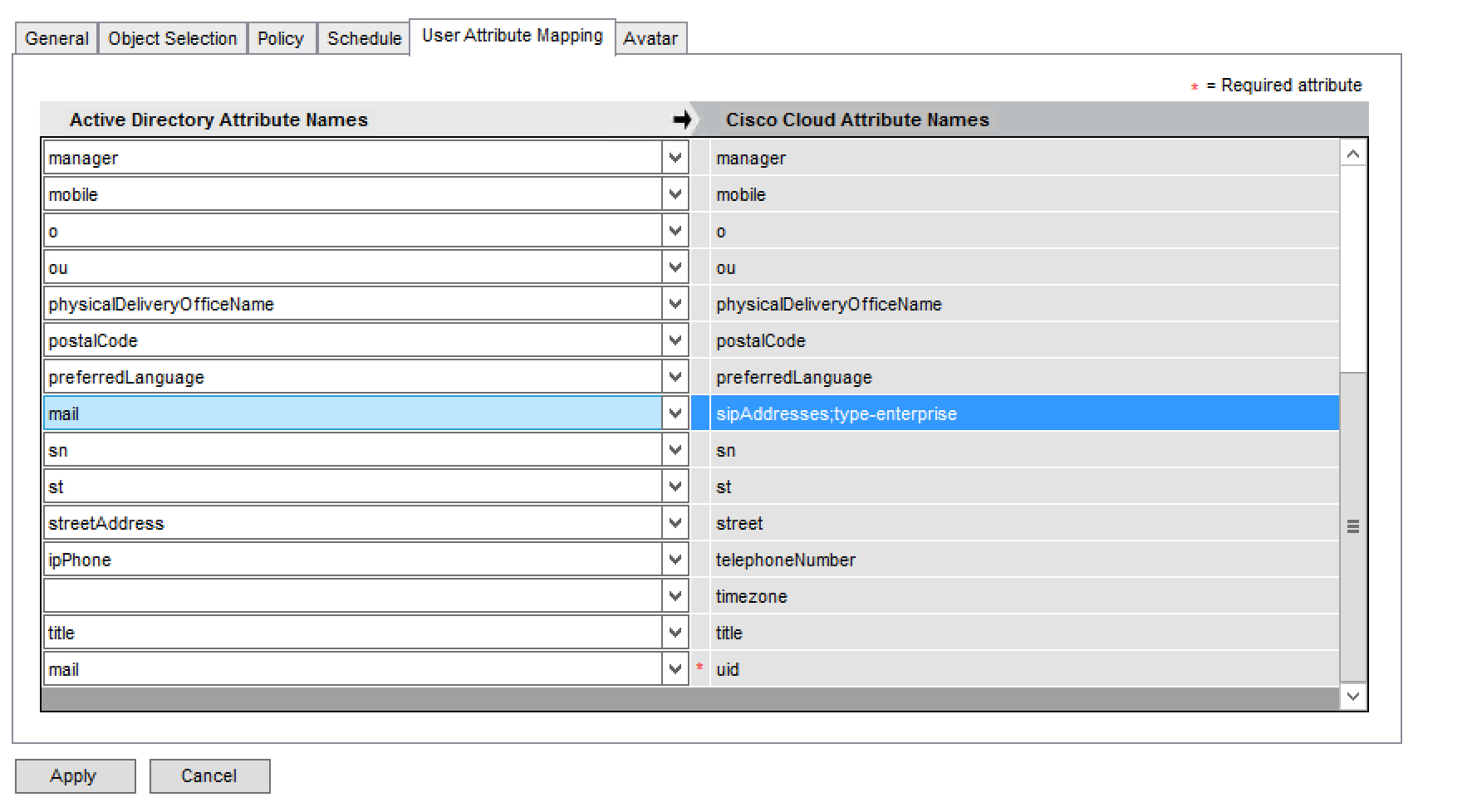Expand the 'sn' row dropdown arrow
Image resolution: width=1472 pixels, height=812 pixels.
675,449
